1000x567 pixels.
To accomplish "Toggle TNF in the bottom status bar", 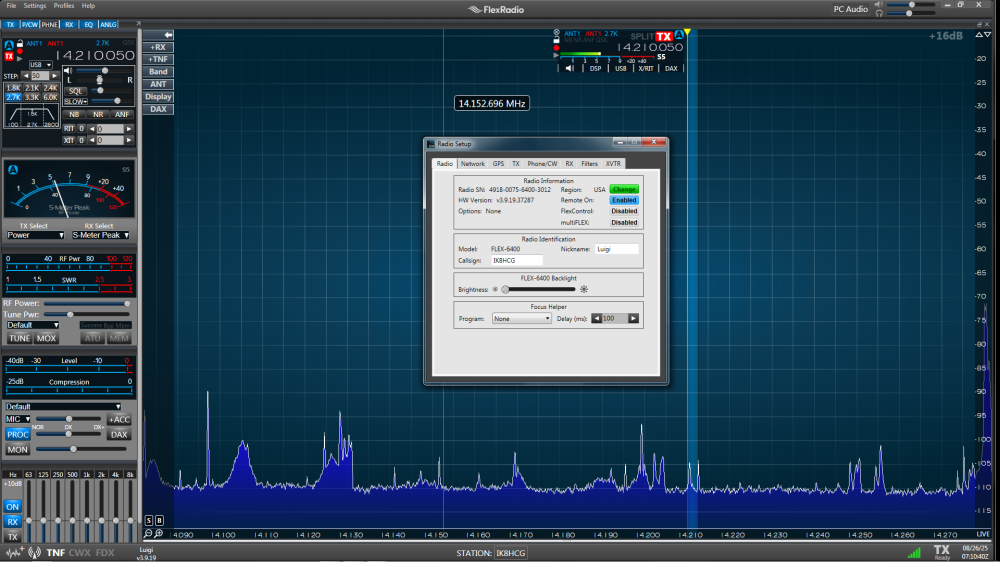I will point(55,552).
